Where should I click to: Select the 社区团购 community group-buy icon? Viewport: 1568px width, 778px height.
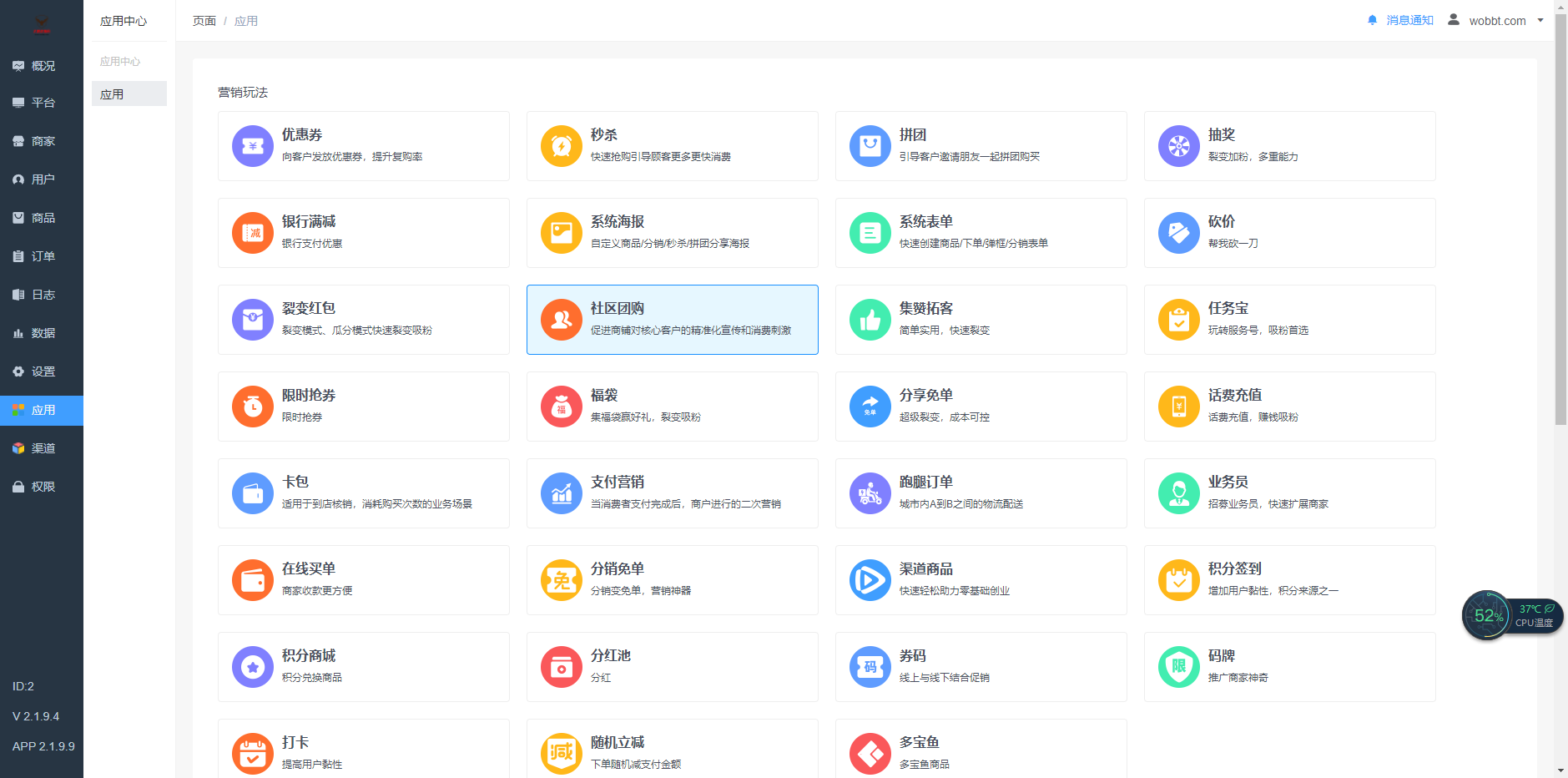[561, 320]
